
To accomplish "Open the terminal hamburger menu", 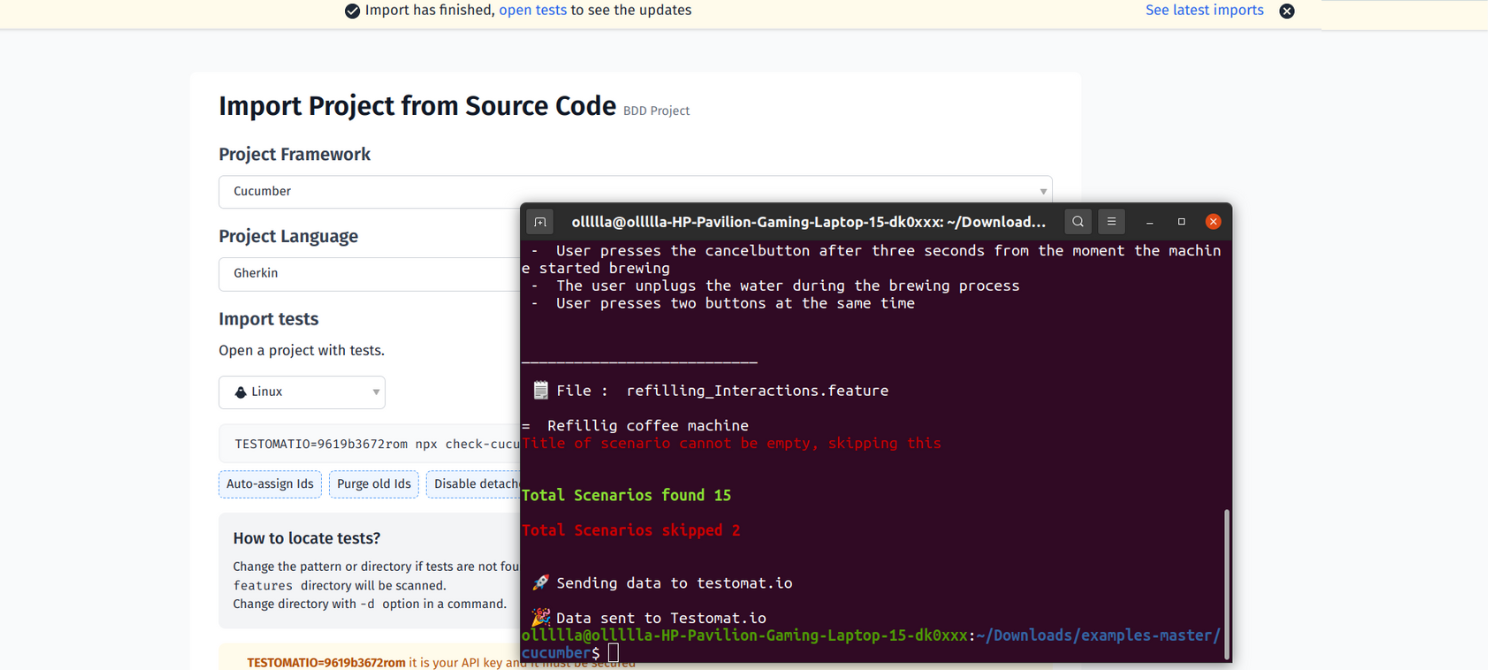I will click(x=1112, y=221).
